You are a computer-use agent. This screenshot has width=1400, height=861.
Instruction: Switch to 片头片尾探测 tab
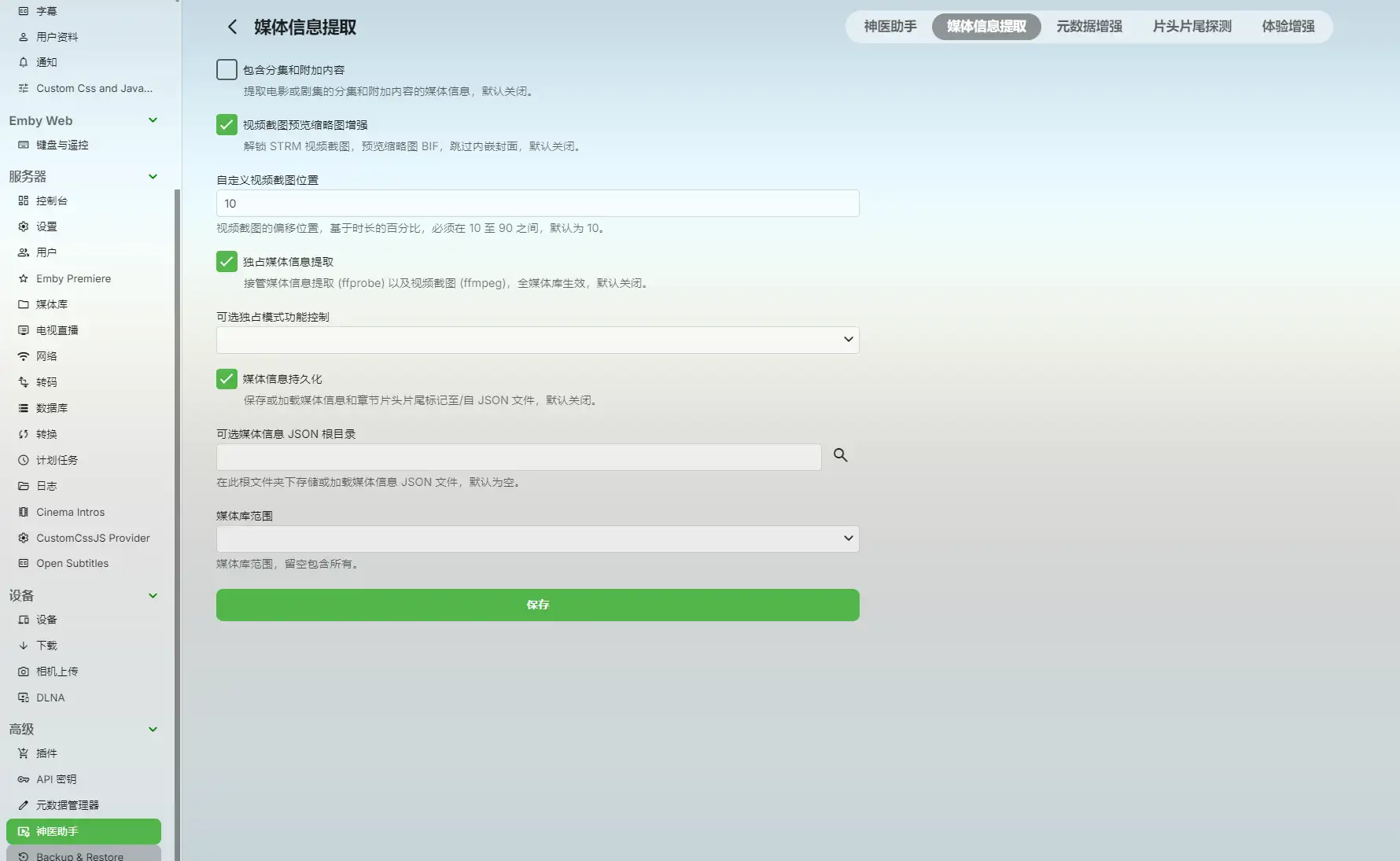[1192, 27]
